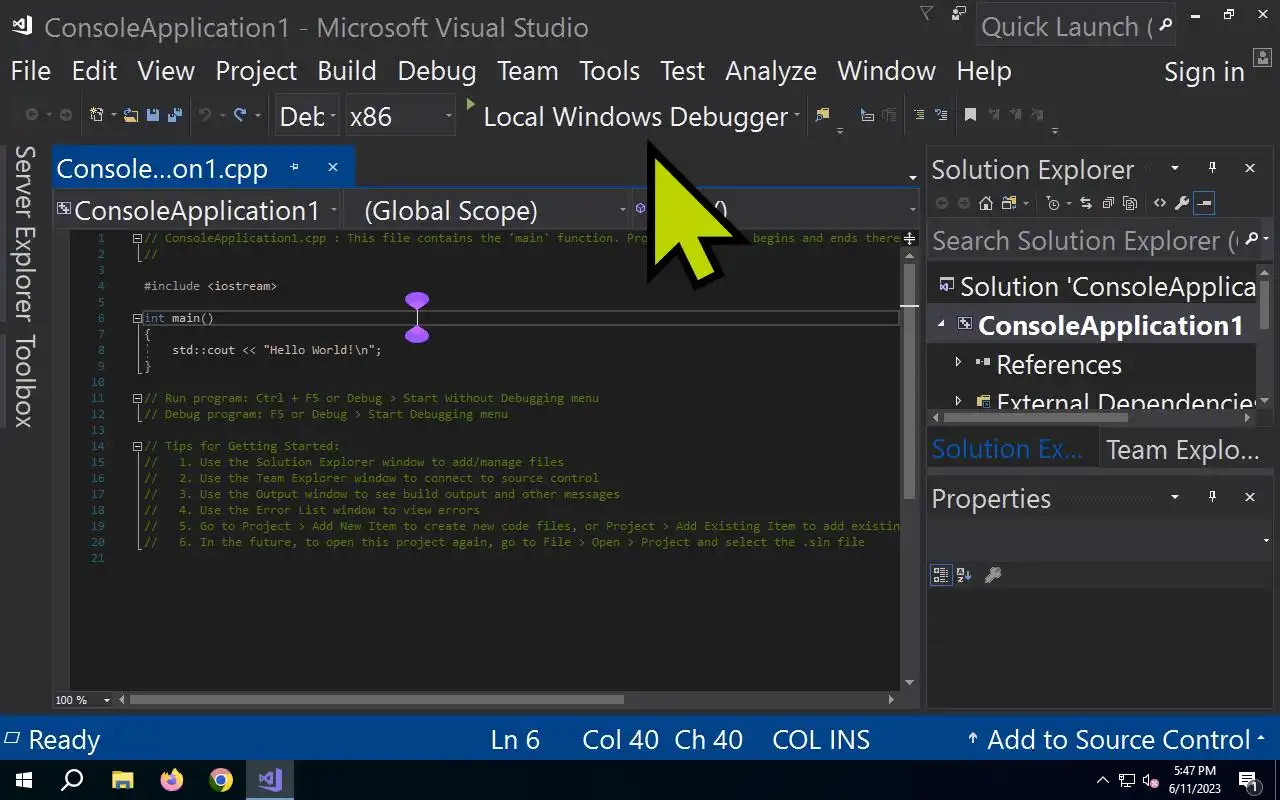Click the notifications flag icon
The width and height of the screenshot is (1280, 800).
(x=927, y=13)
